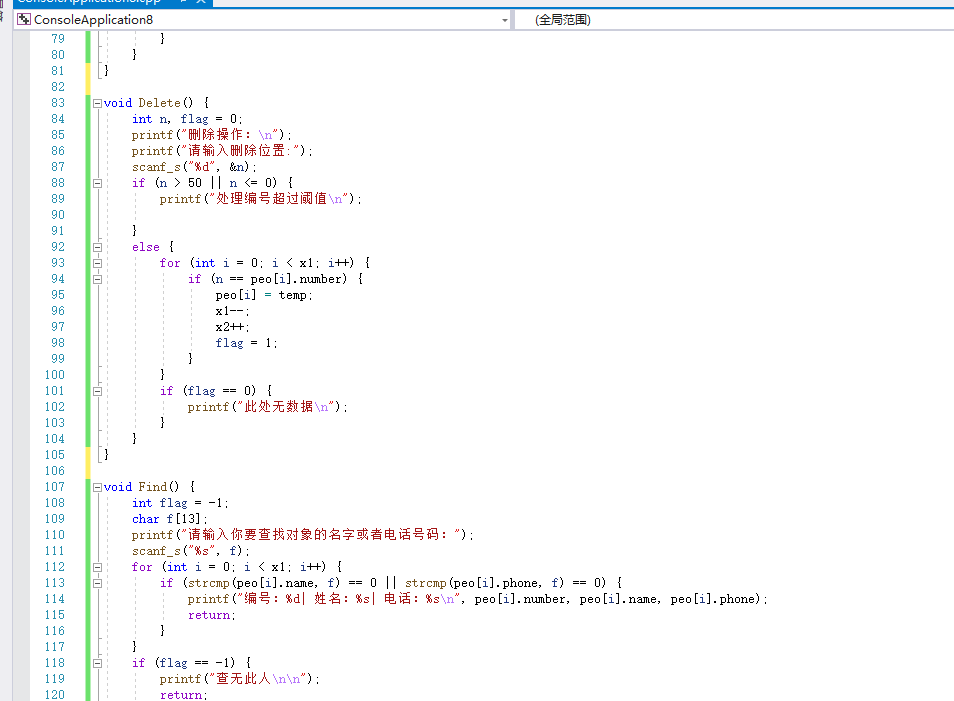
Task: Click the printf "处理编号超过阈值" line
Action: click(260, 198)
